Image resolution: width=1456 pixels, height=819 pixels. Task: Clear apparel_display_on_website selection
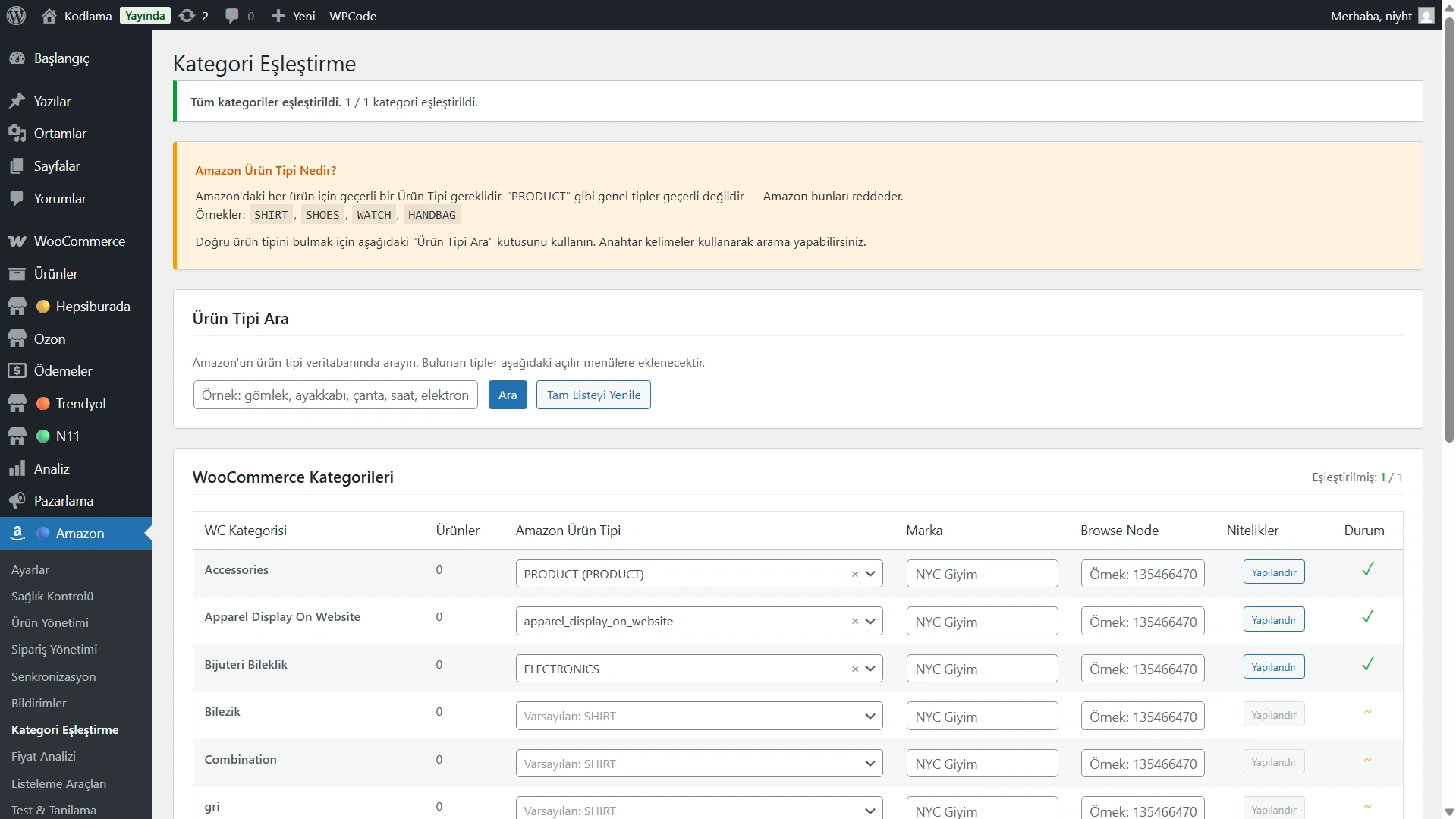tap(854, 622)
